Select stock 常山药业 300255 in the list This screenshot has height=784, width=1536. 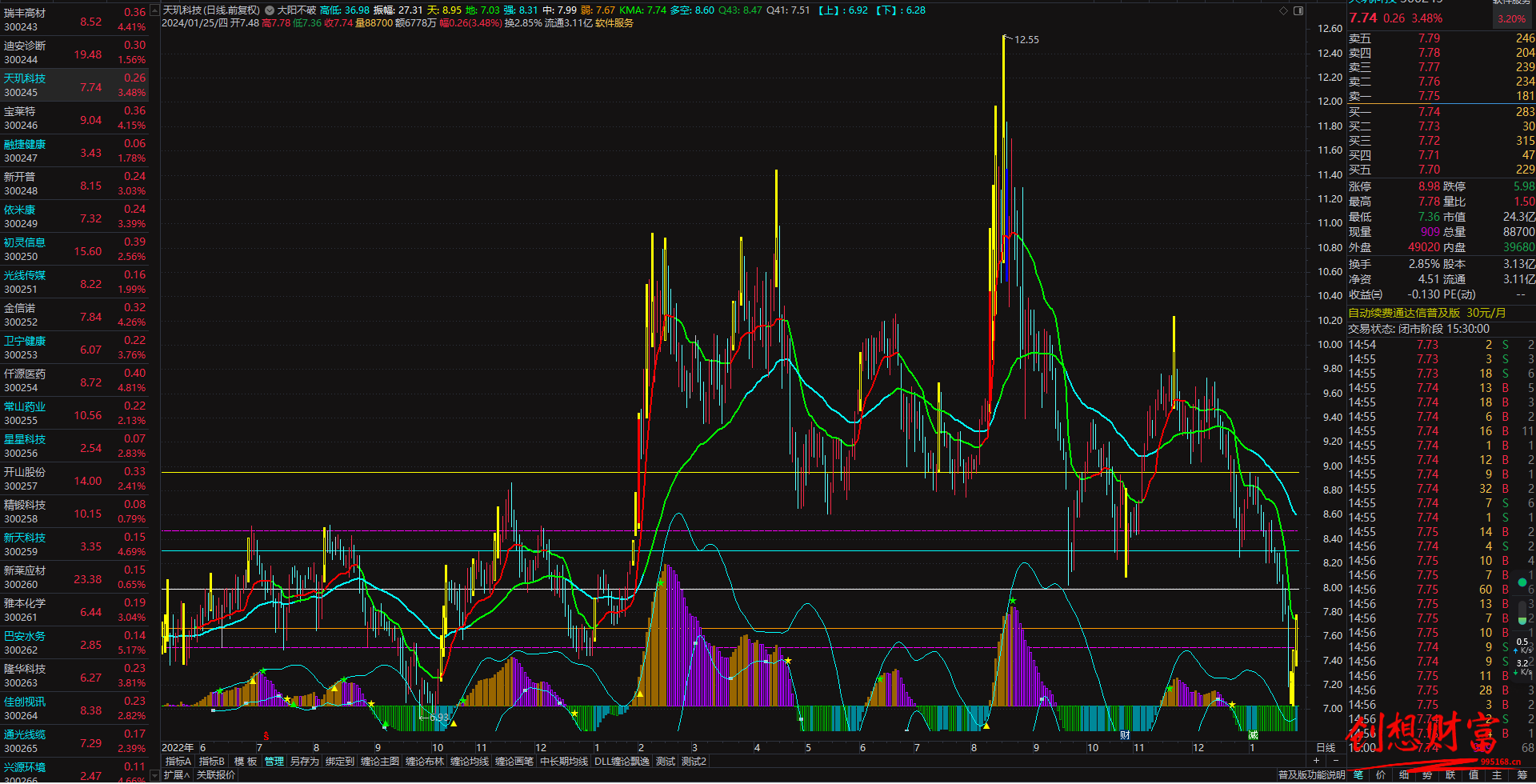74,414
